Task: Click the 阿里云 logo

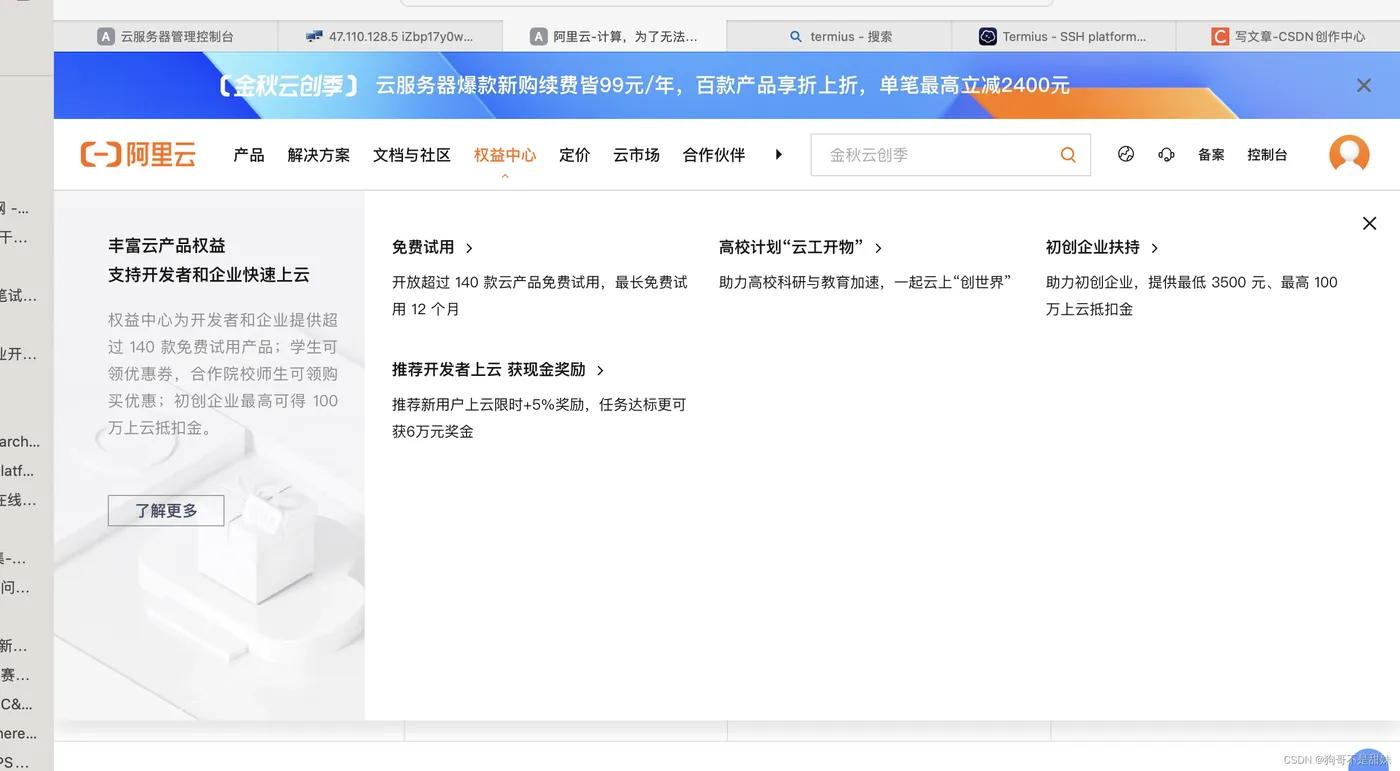Action: tap(138, 154)
